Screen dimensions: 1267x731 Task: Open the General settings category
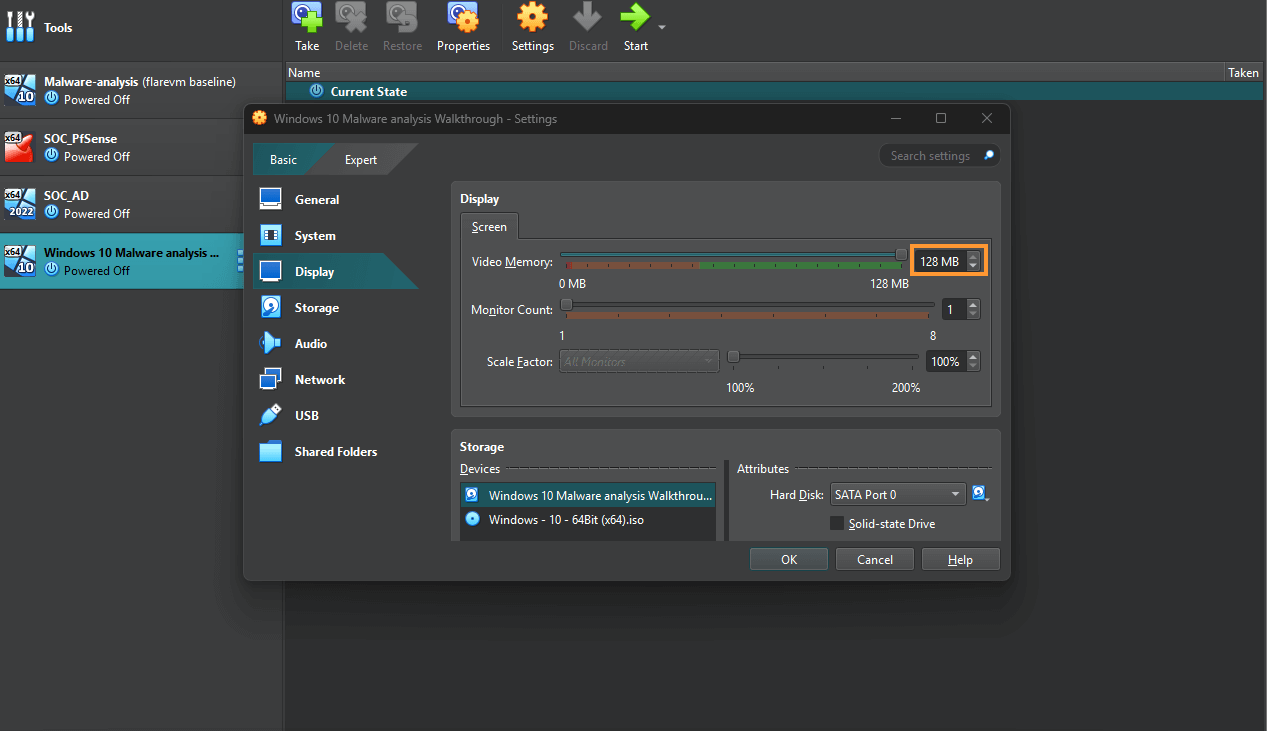click(x=335, y=200)
